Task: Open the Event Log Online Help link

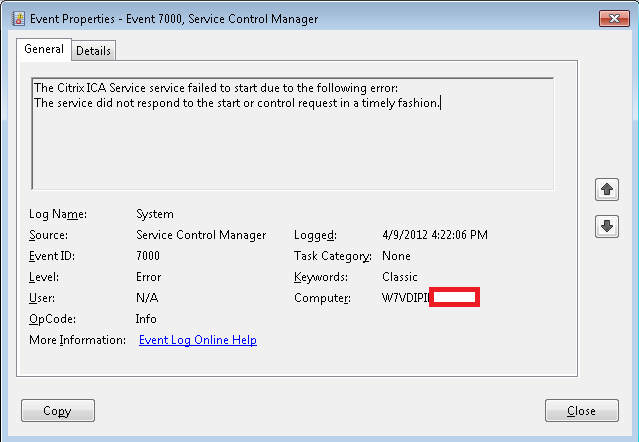Action: [197, 340]
